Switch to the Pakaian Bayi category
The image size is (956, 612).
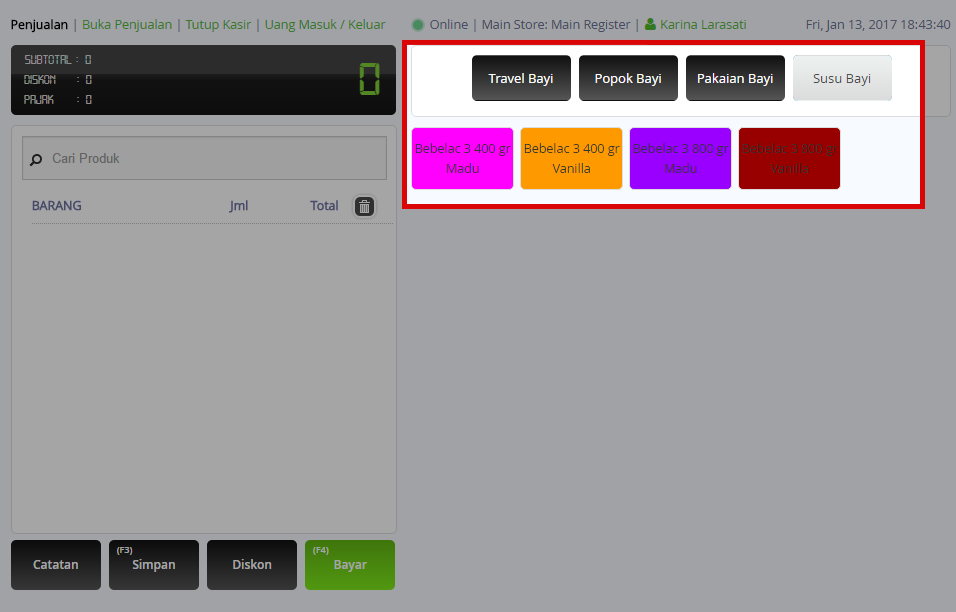click(x=735, y=78)
